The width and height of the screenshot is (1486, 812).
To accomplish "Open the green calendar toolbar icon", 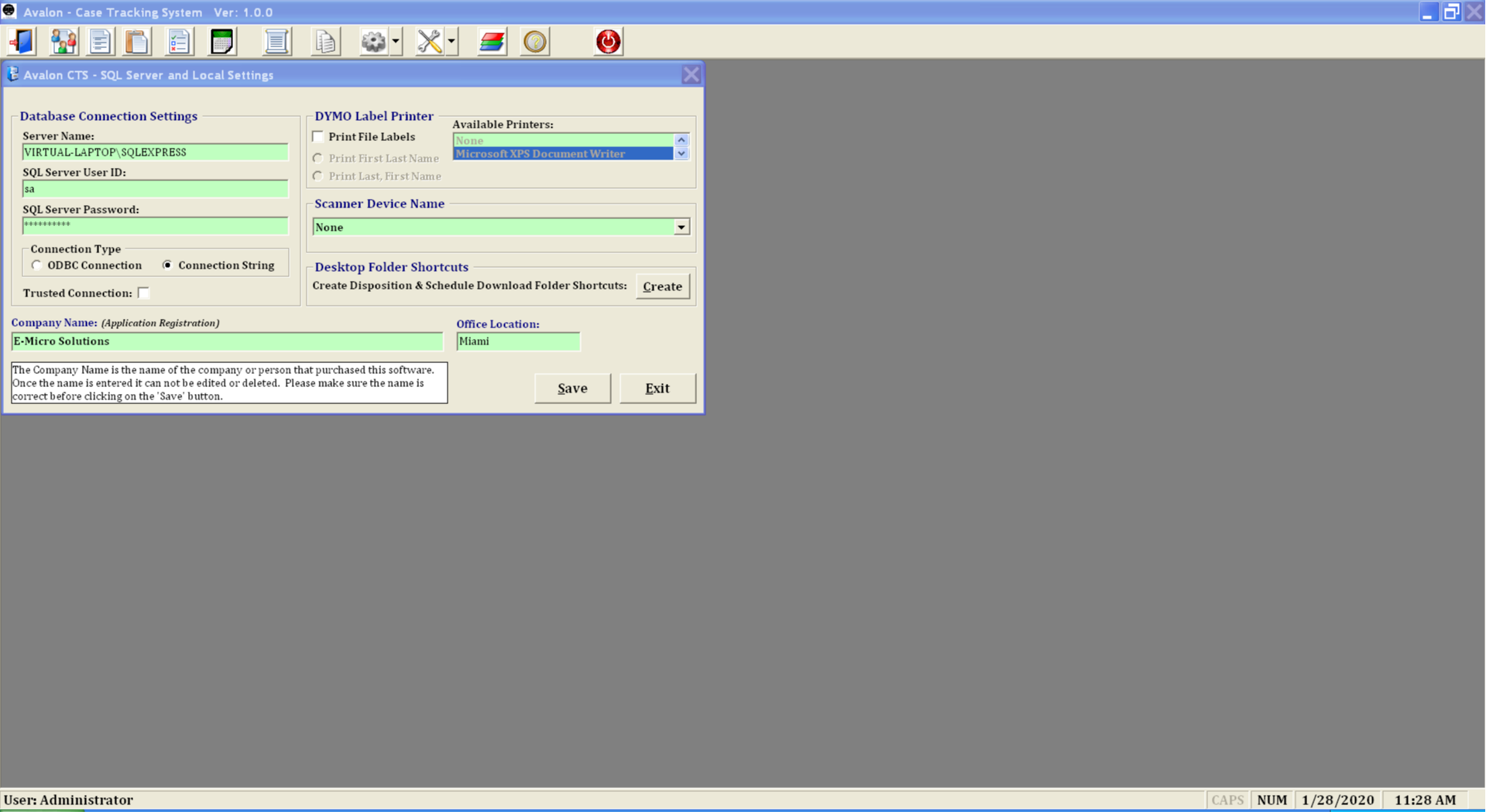I will click(x=222, y=42).
